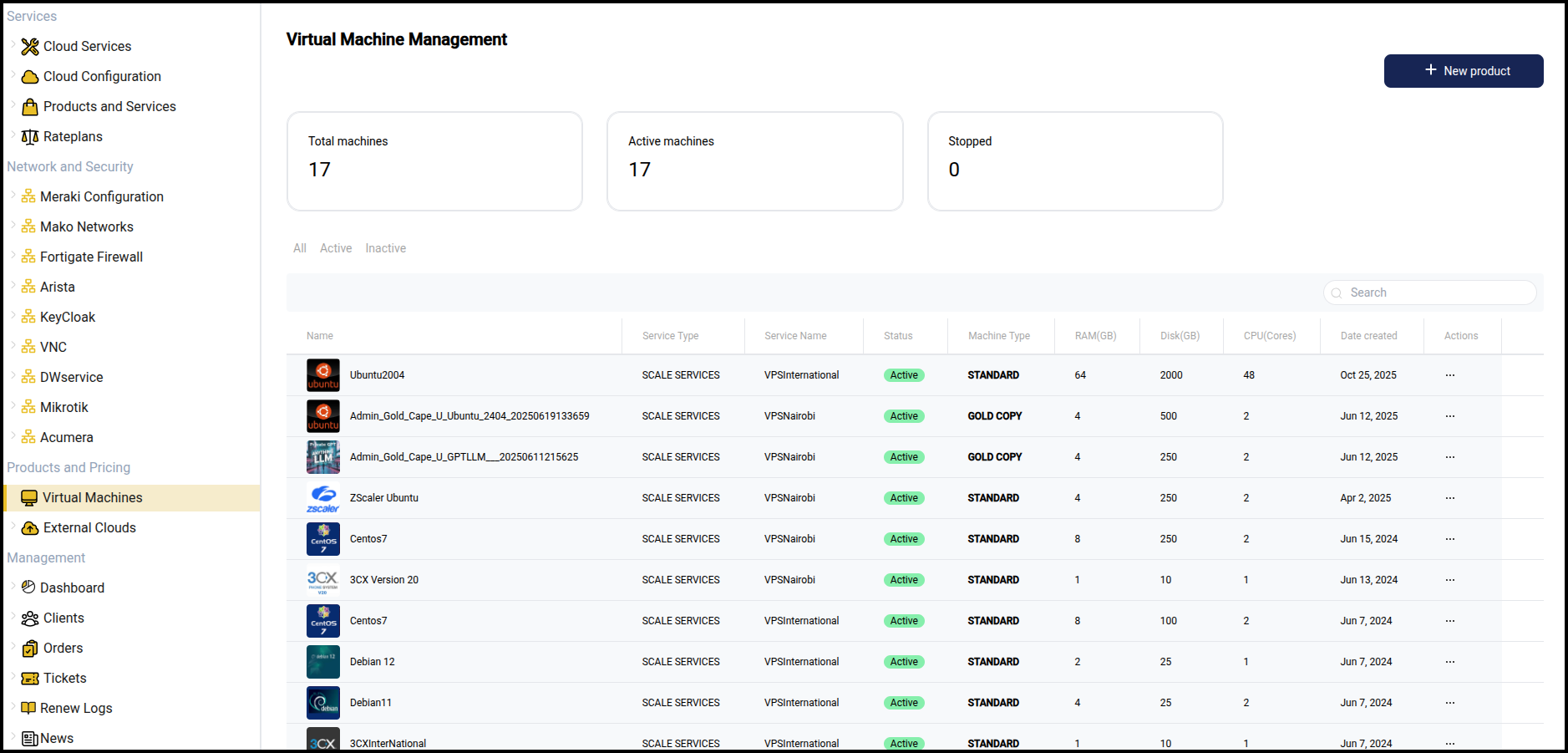Screen dimensions: 1568x753
Task: Click the Arista network icon
Action: pos(28,287)
